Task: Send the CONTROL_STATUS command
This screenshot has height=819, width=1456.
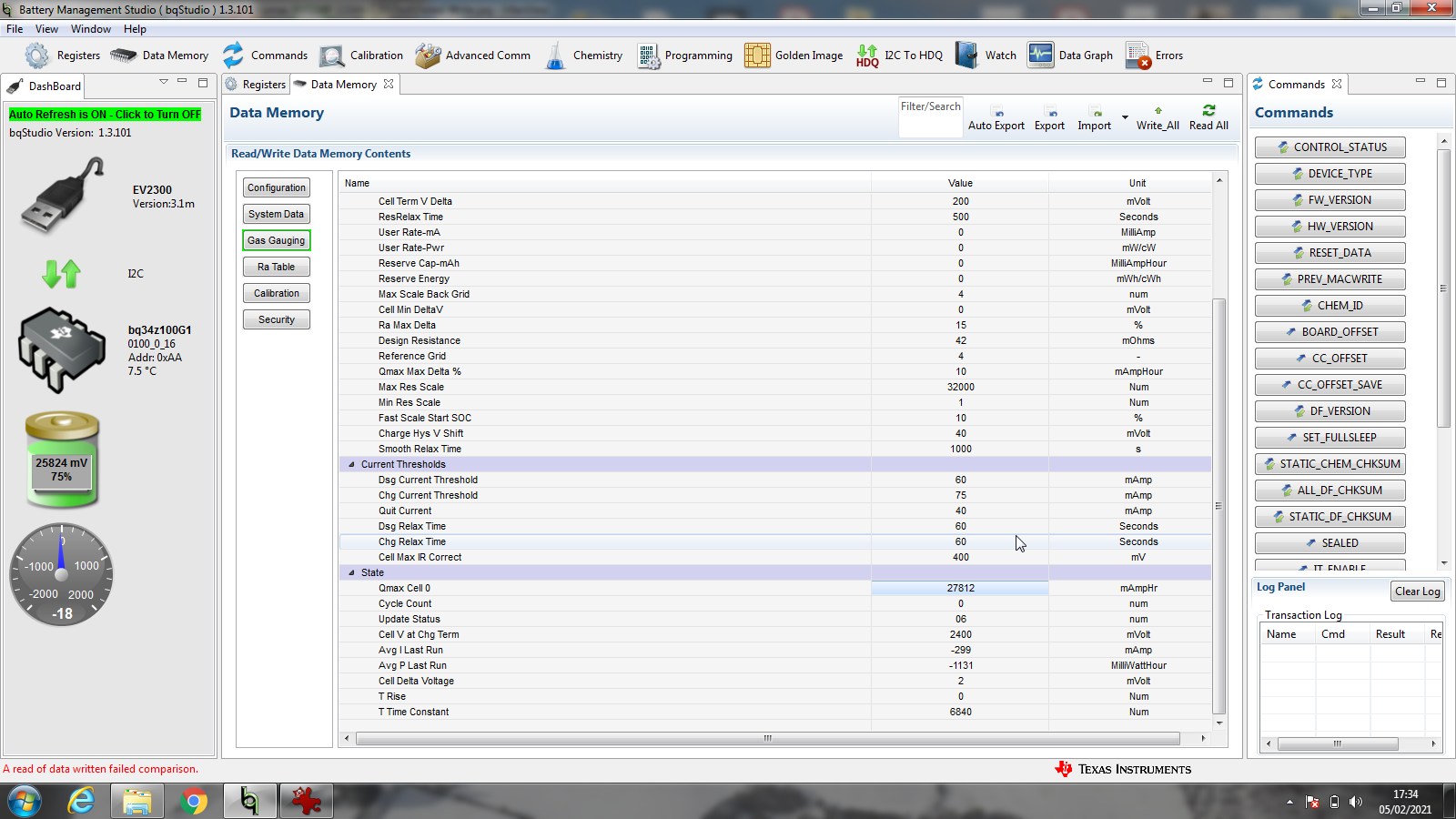Action: [x=1330, y=147]
